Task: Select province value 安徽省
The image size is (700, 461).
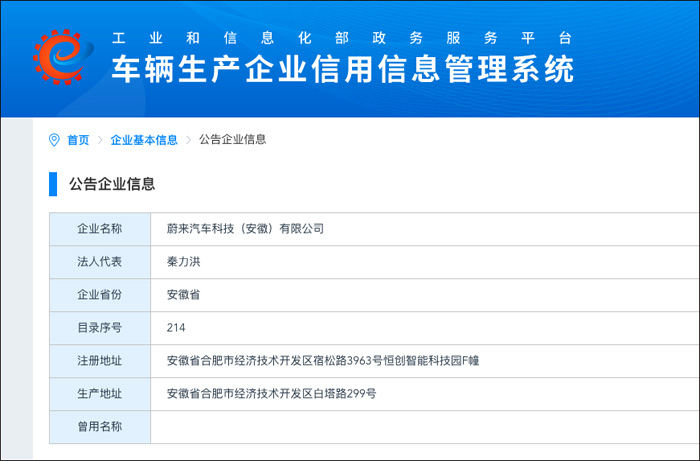Action: (x=183, y=295)
